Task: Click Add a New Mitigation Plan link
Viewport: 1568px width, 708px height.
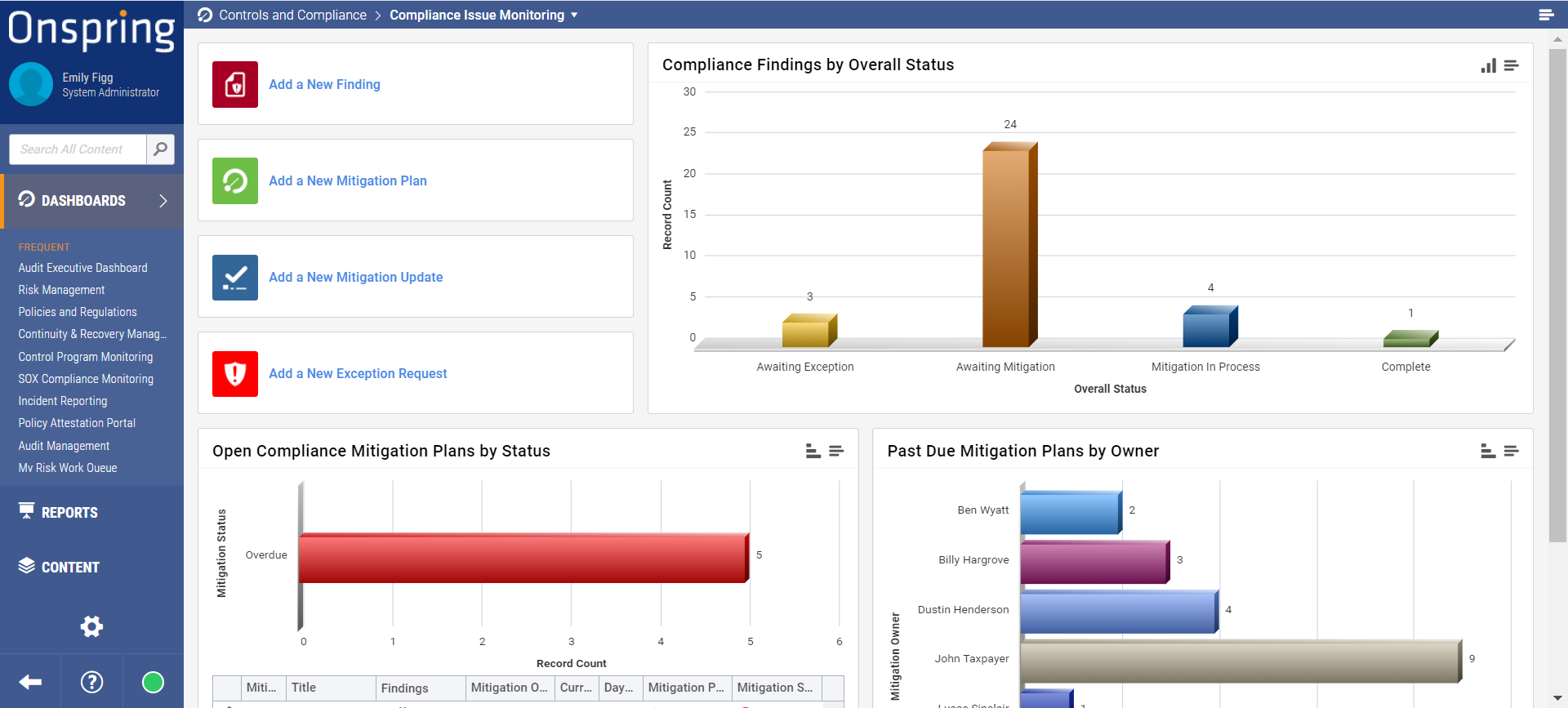Action: [x=348, y=180]
